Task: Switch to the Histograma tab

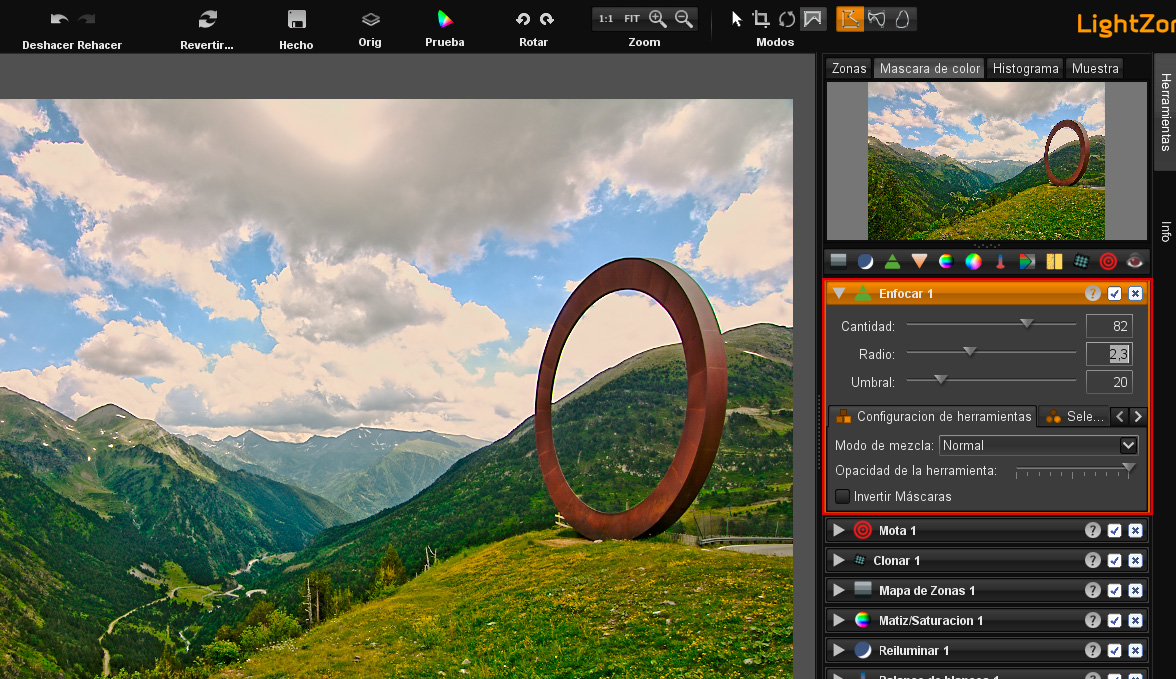Action: click(1024, 68)
